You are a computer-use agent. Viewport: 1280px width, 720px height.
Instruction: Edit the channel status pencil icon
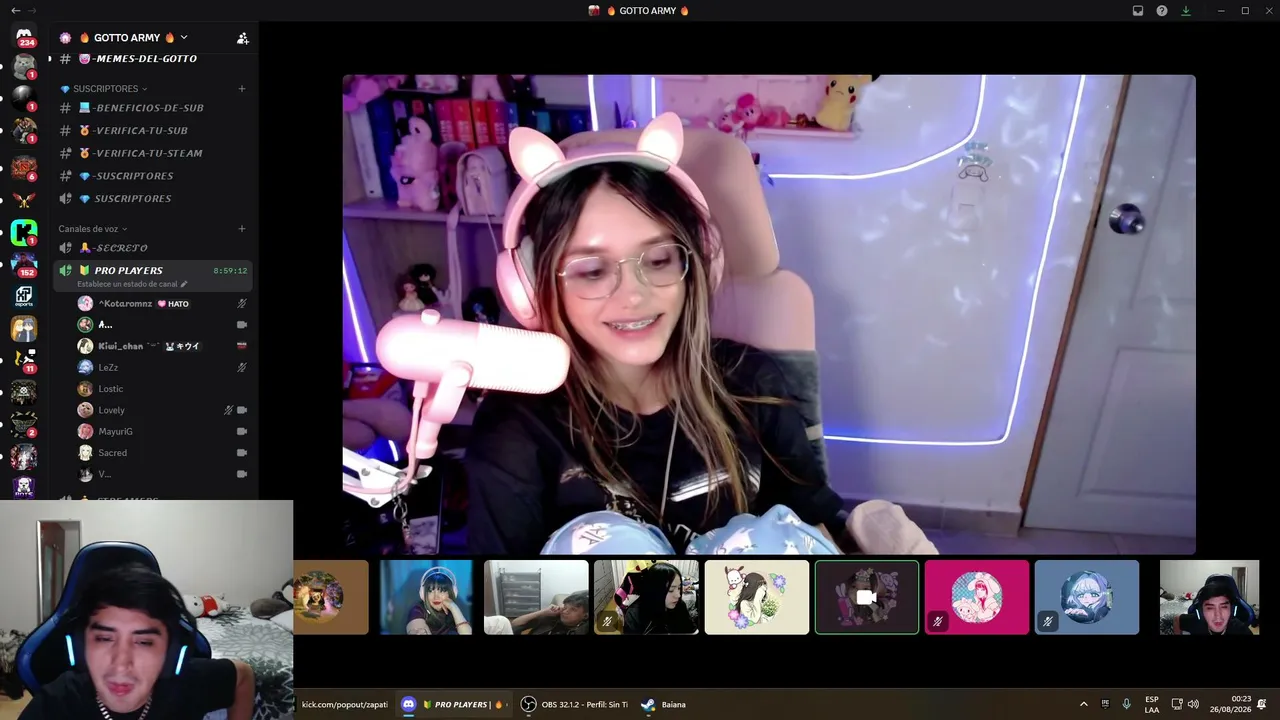(x=183, y=284)
